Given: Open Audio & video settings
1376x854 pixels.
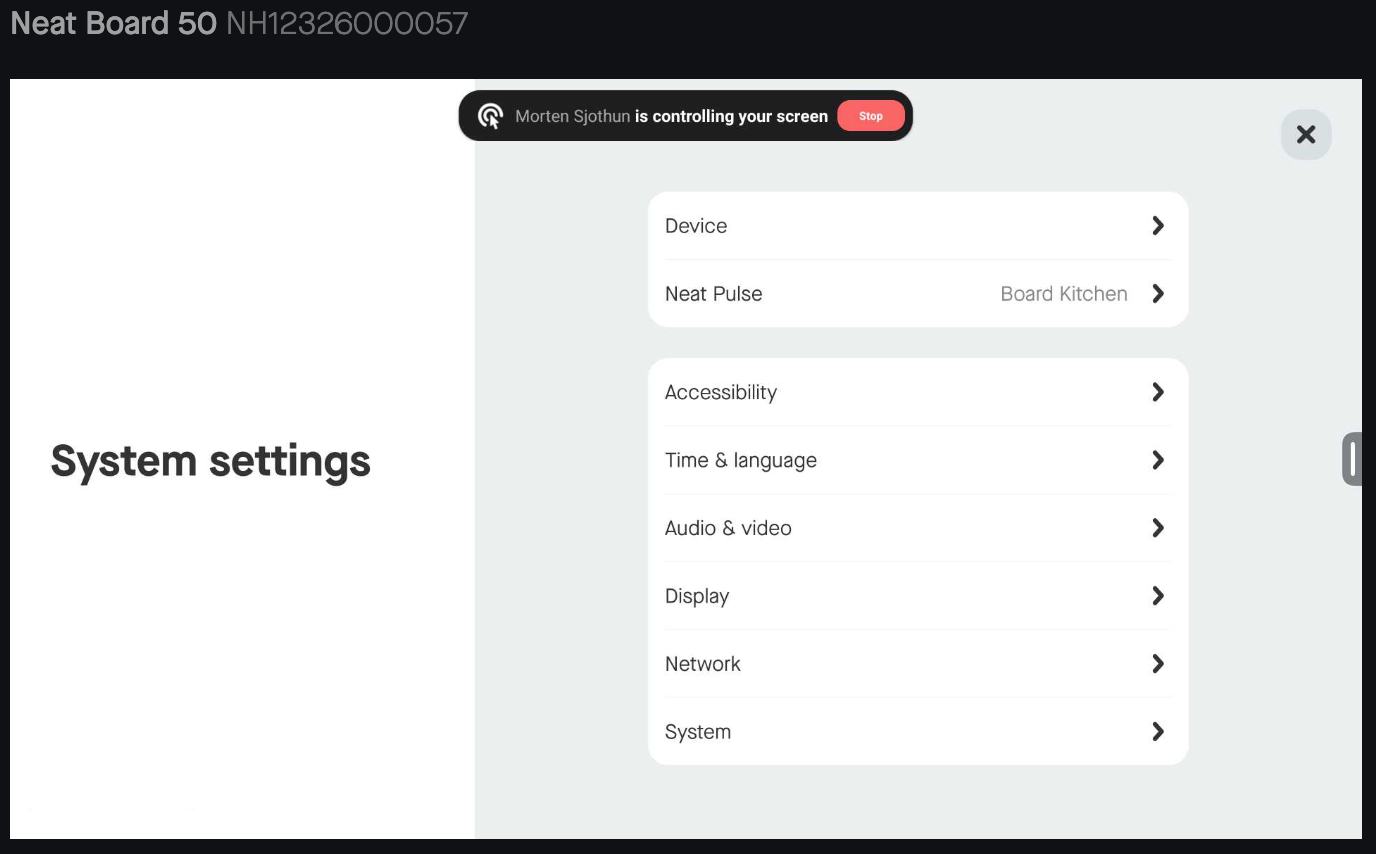Looking at the screenshot, I should coord(728,528).
